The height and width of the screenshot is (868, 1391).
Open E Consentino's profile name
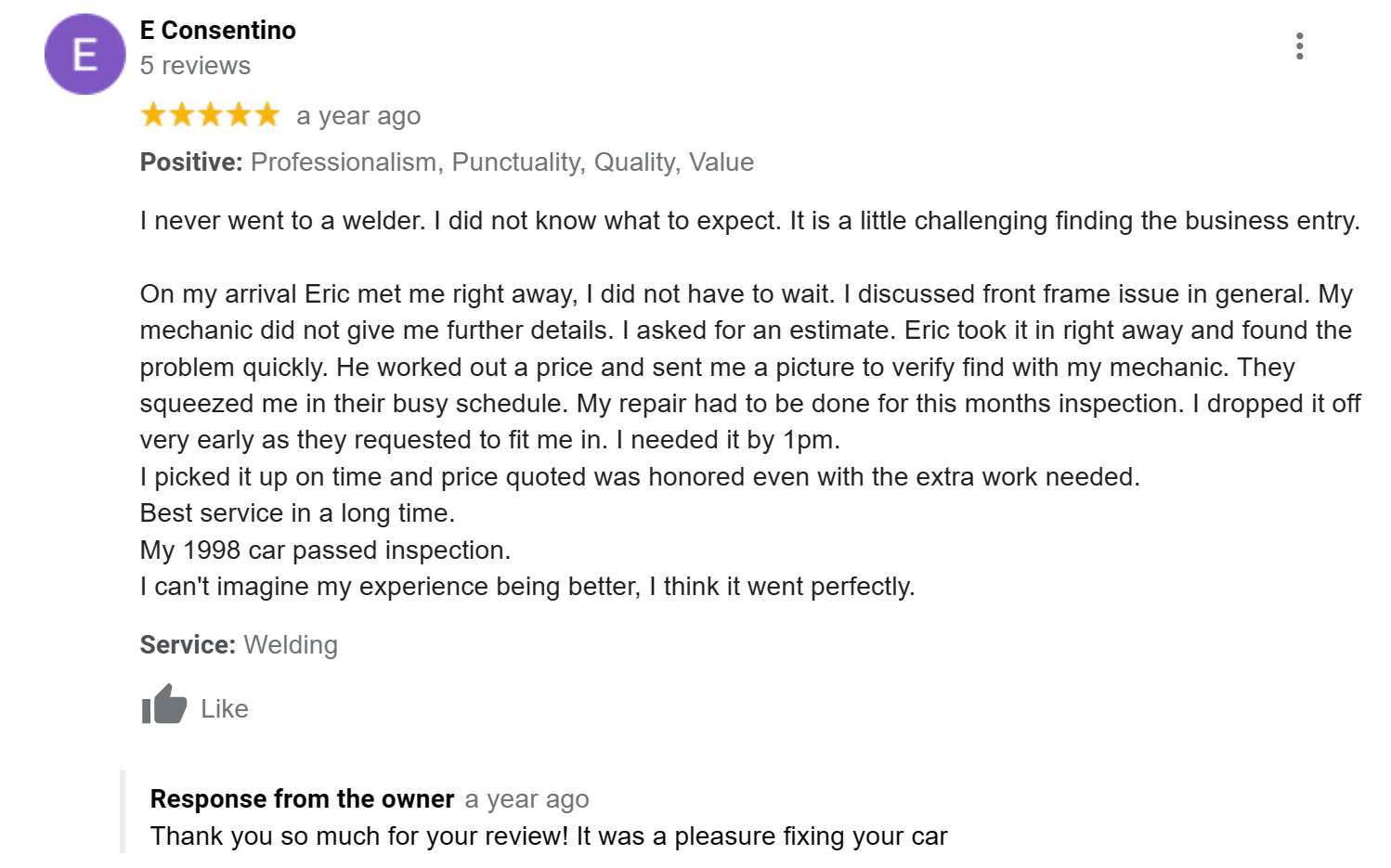point(218,31)
